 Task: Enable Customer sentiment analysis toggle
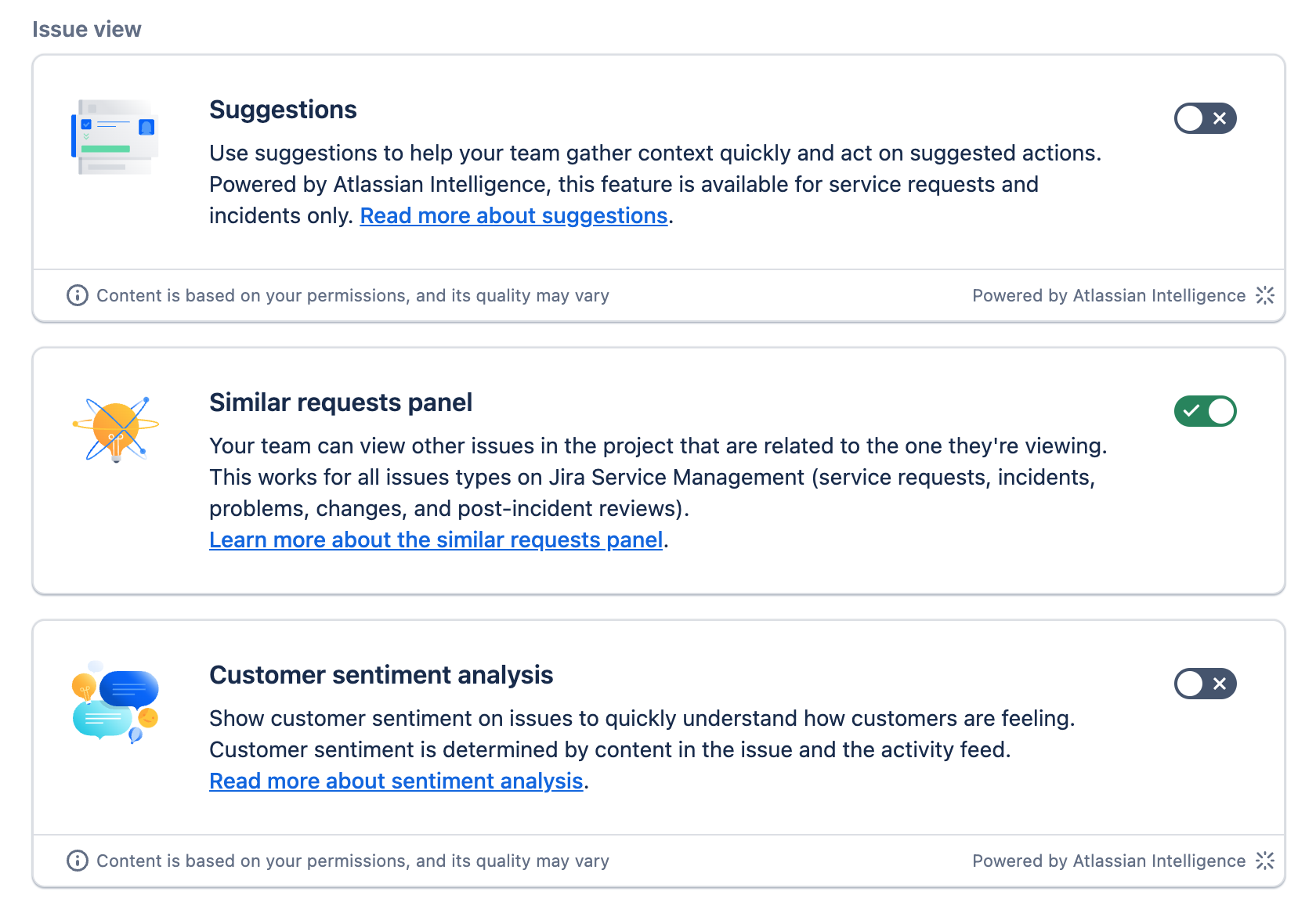click(x=1205, y=684)
